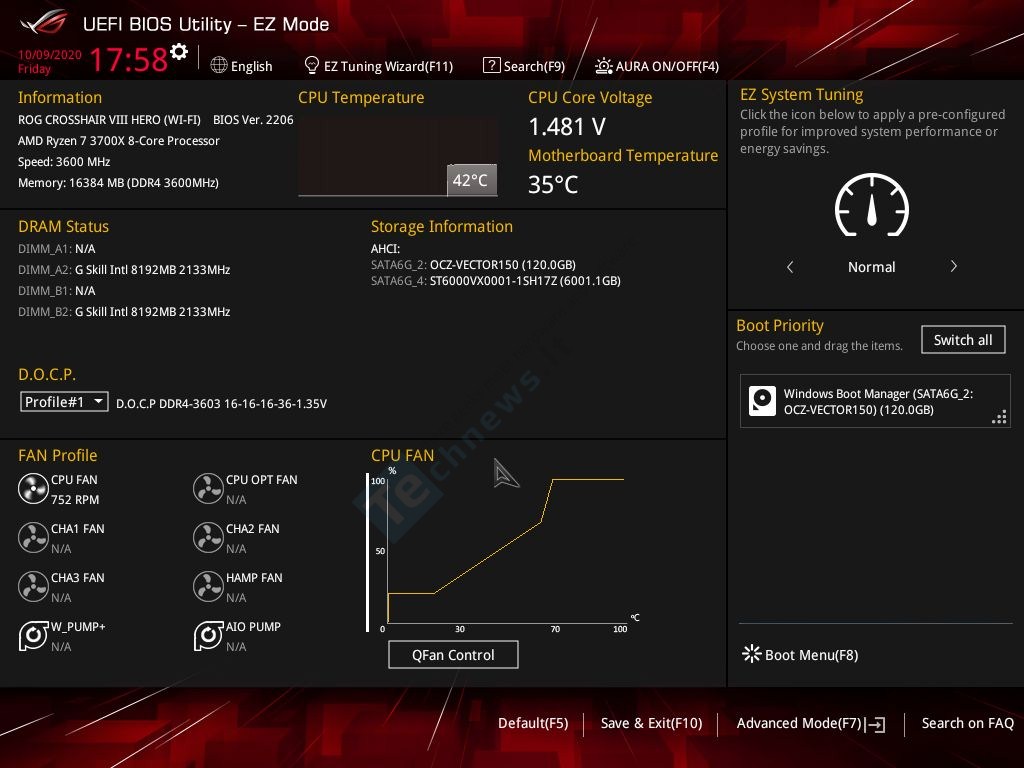This screenshot has height=768, width=1024.
Task: Click the Search question mark icon
Action: [x=491, y=65]
